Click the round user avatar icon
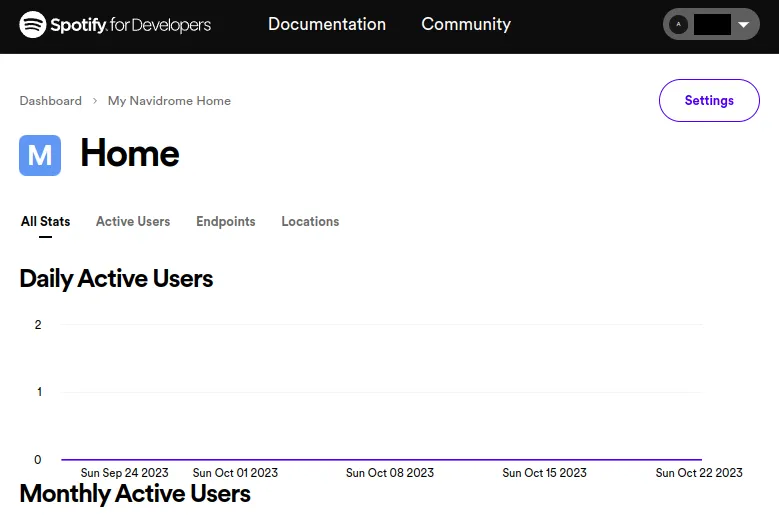Screen dimensions: 779x515 pyautogui.click(x=679, y=24)
